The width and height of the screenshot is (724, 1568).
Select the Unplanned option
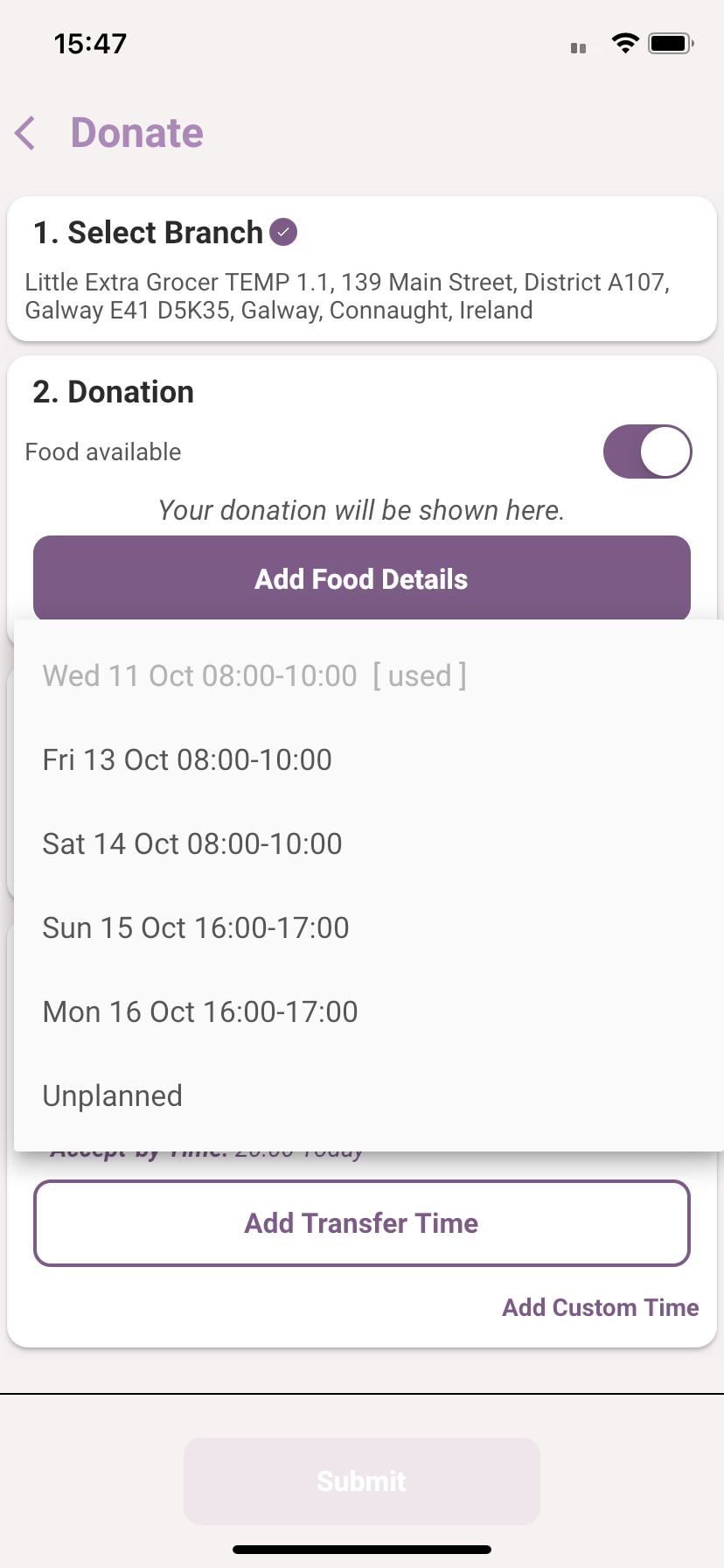click(x=113, y=1095)
